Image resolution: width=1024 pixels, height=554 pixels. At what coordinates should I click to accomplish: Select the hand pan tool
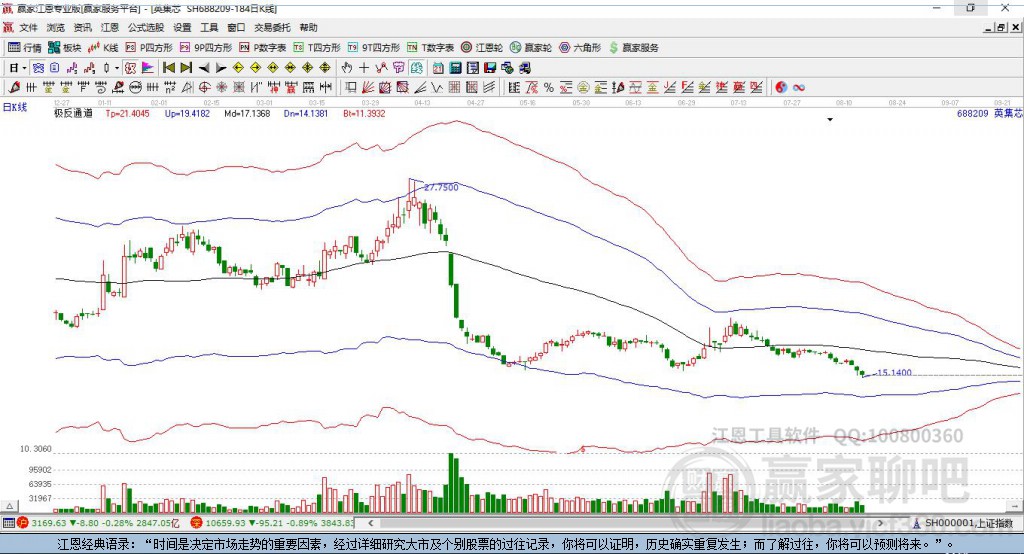[346, 68]
